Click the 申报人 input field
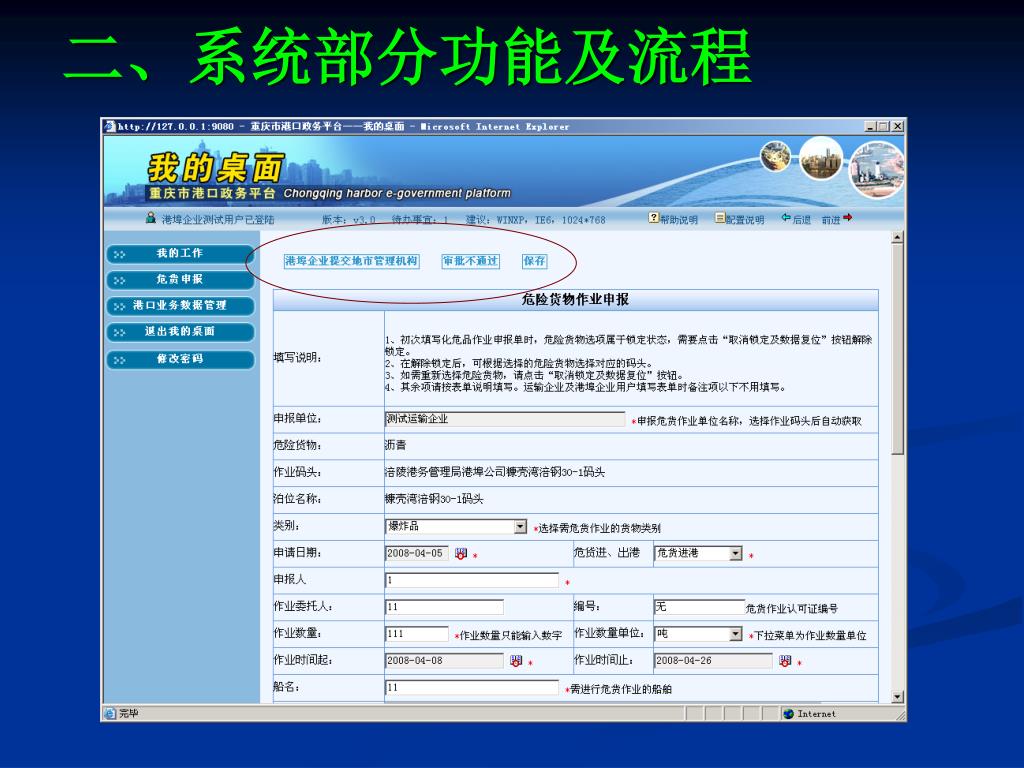1024x768 pixels. tap(472, 580)
